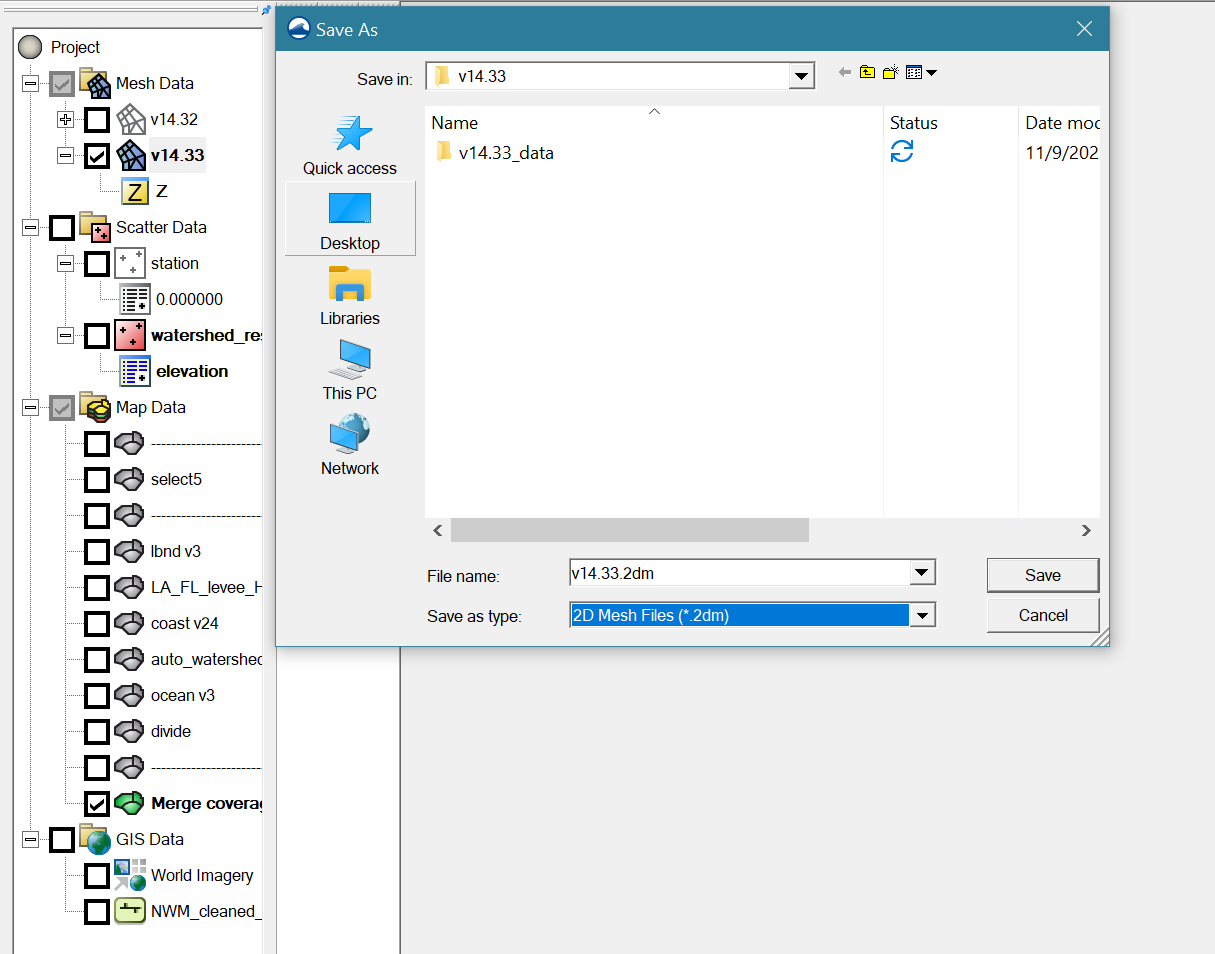Click the v14.33 mesh icon
This screenshot has width=1215, height=954.
click(x=131, y=156)
